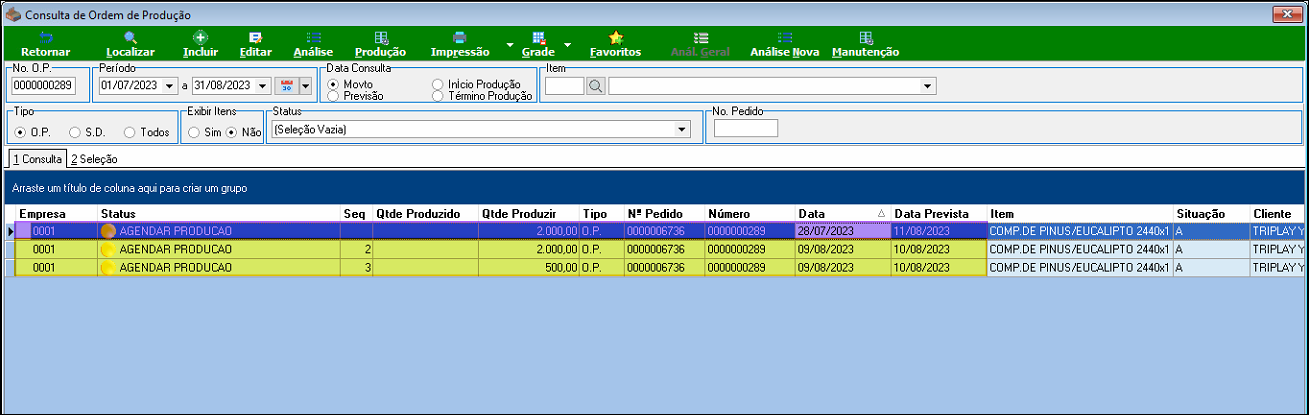Click the Qtde Produzido column header
The height and width of the screenshot is (415, 1309).
pyautogui.click(x=426, y=214)
